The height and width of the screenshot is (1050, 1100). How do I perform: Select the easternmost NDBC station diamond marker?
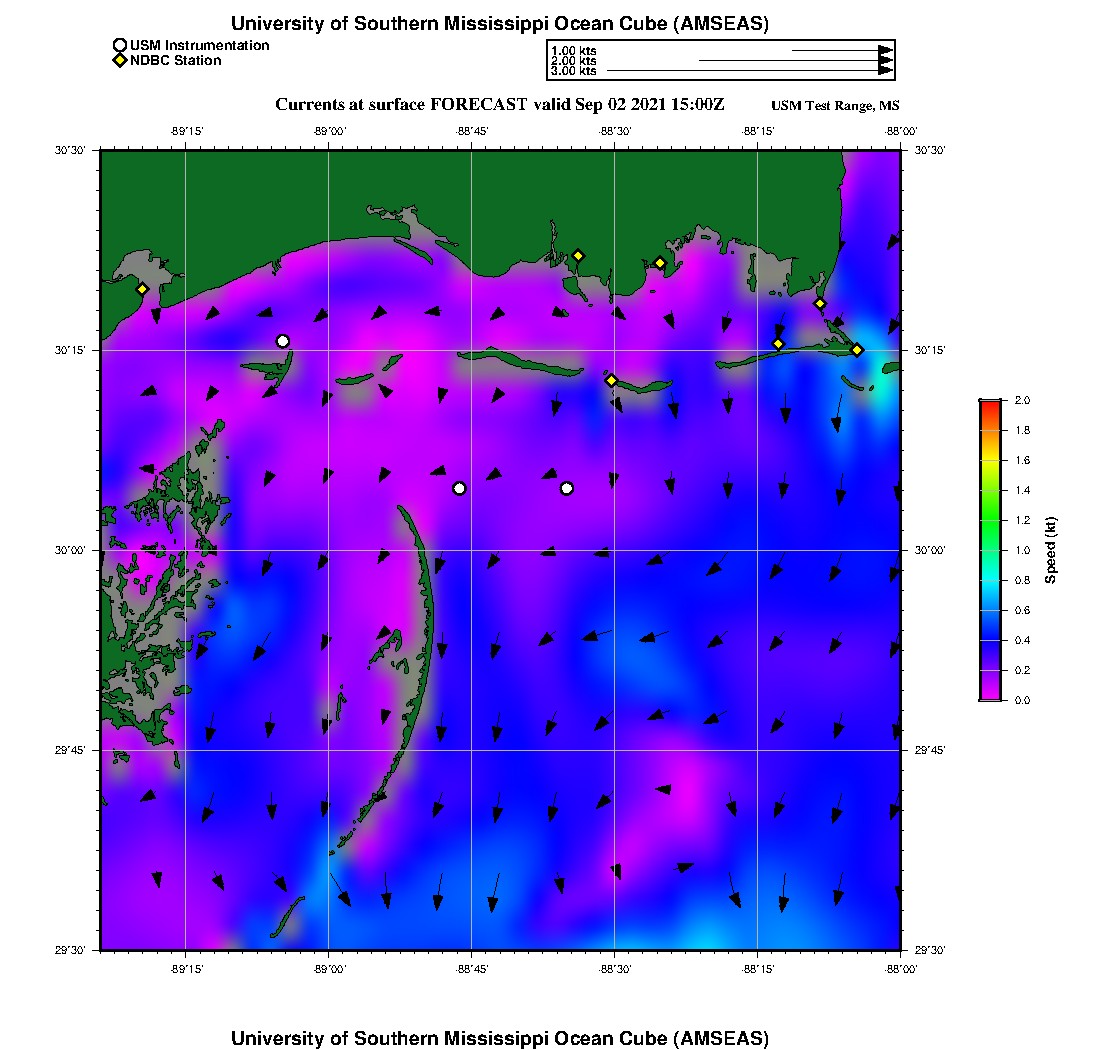point(857,349)
